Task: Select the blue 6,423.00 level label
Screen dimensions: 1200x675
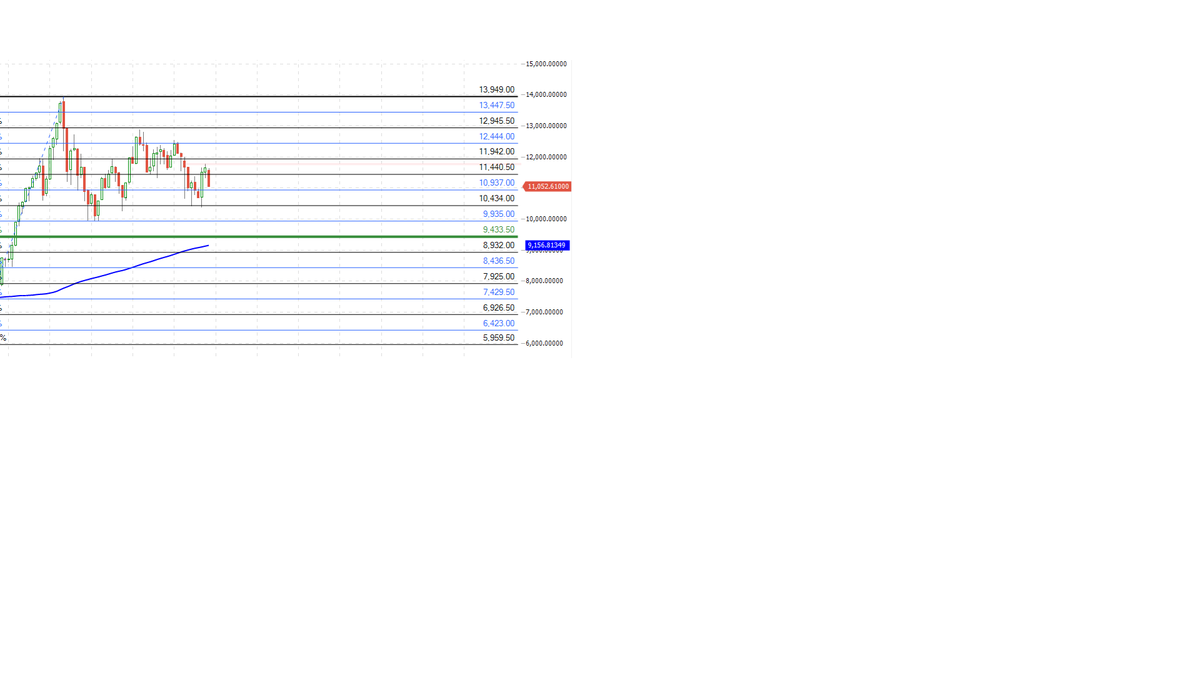Action: (499, 323)
